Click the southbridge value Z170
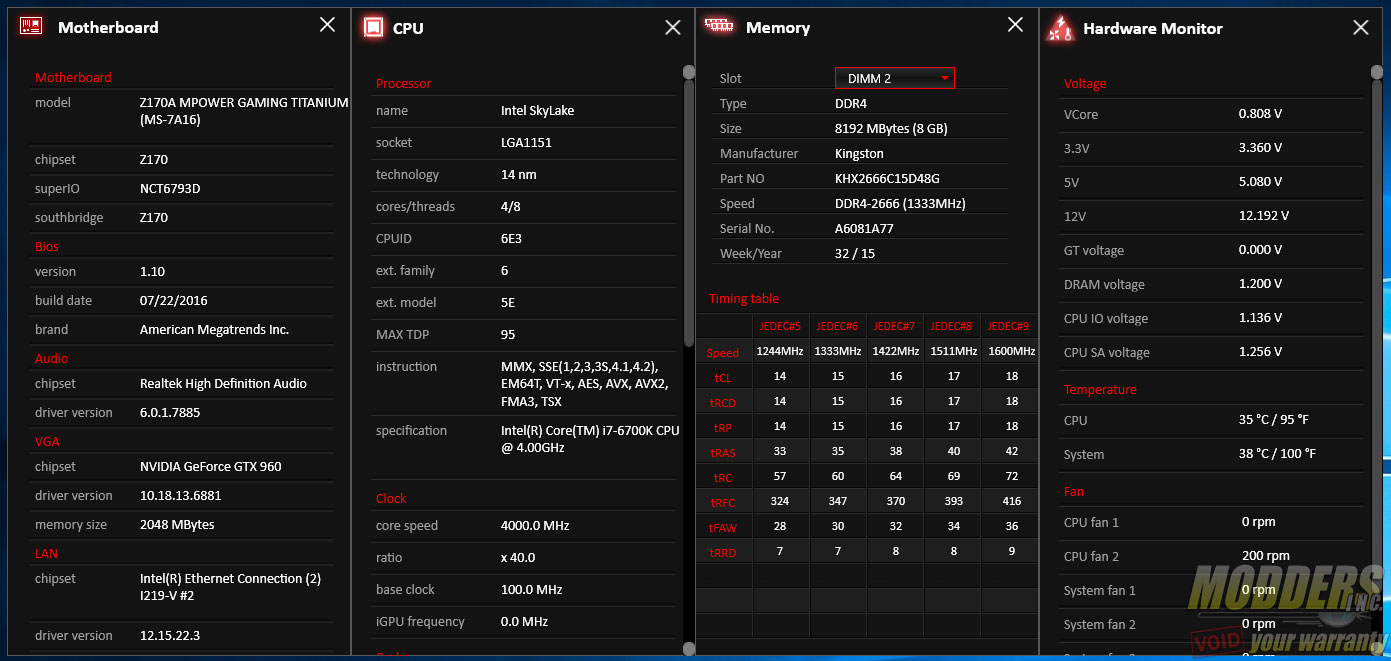Screen dimensions: 1391x661 pyautogui.click(x=154, y=217)
